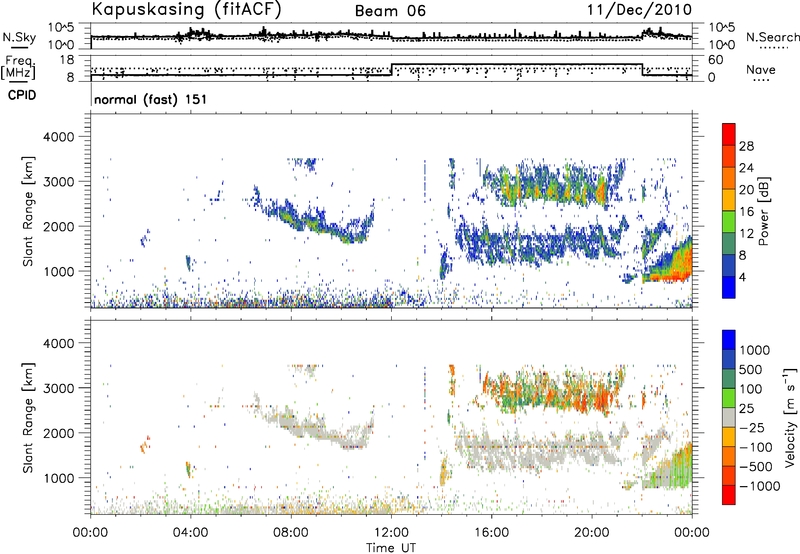
Task: Click the 500 label on velocity colorbar
Action: click(751, 369)
